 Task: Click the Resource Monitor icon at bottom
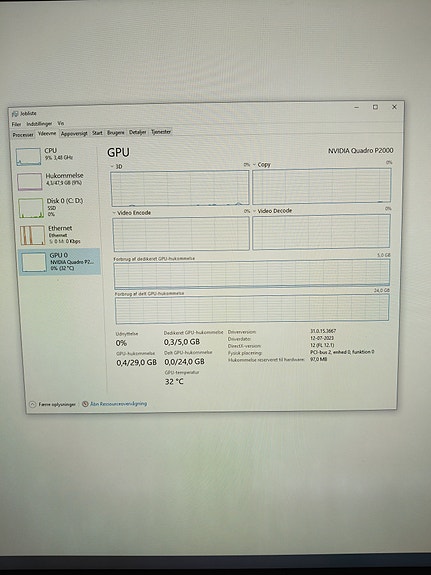(x=85, y=404)
